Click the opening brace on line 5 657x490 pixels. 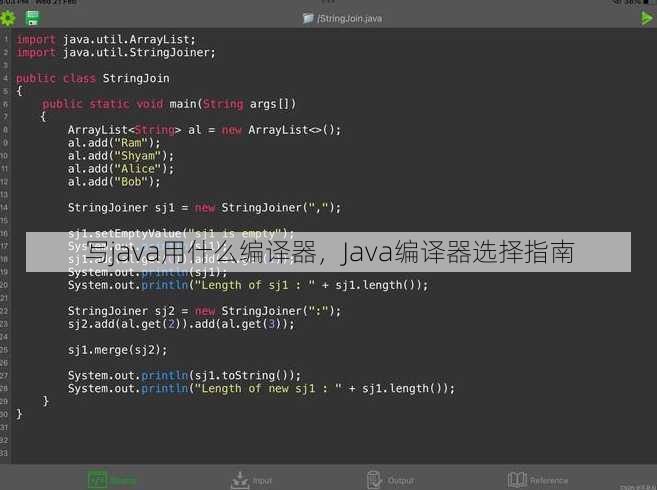[x=19, y=91]
